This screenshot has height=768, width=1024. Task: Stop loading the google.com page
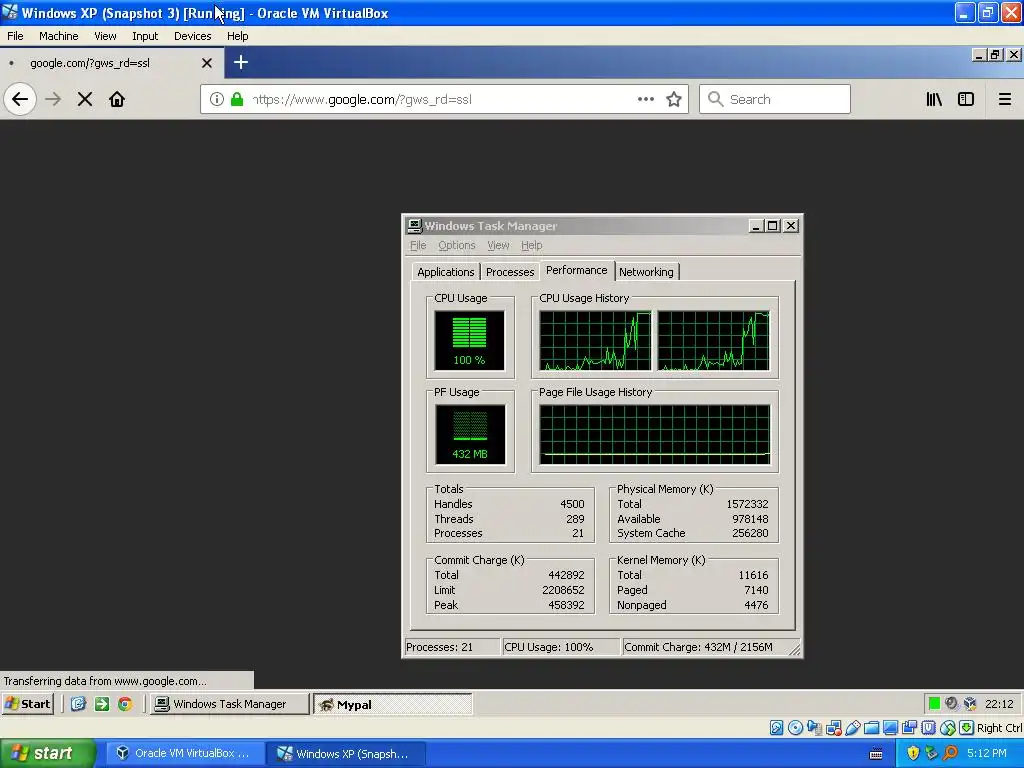85,99
